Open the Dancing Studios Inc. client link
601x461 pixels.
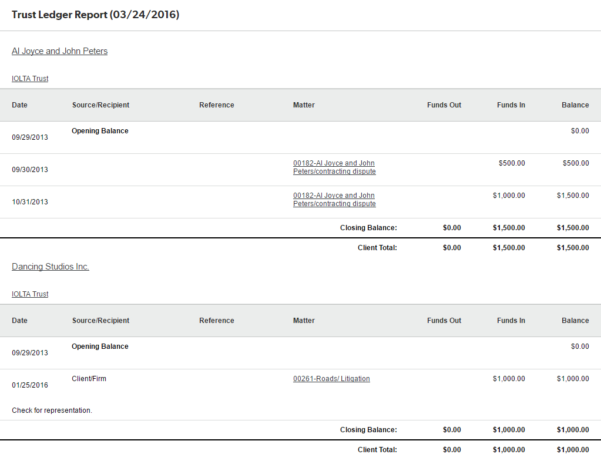pos(50,267)
